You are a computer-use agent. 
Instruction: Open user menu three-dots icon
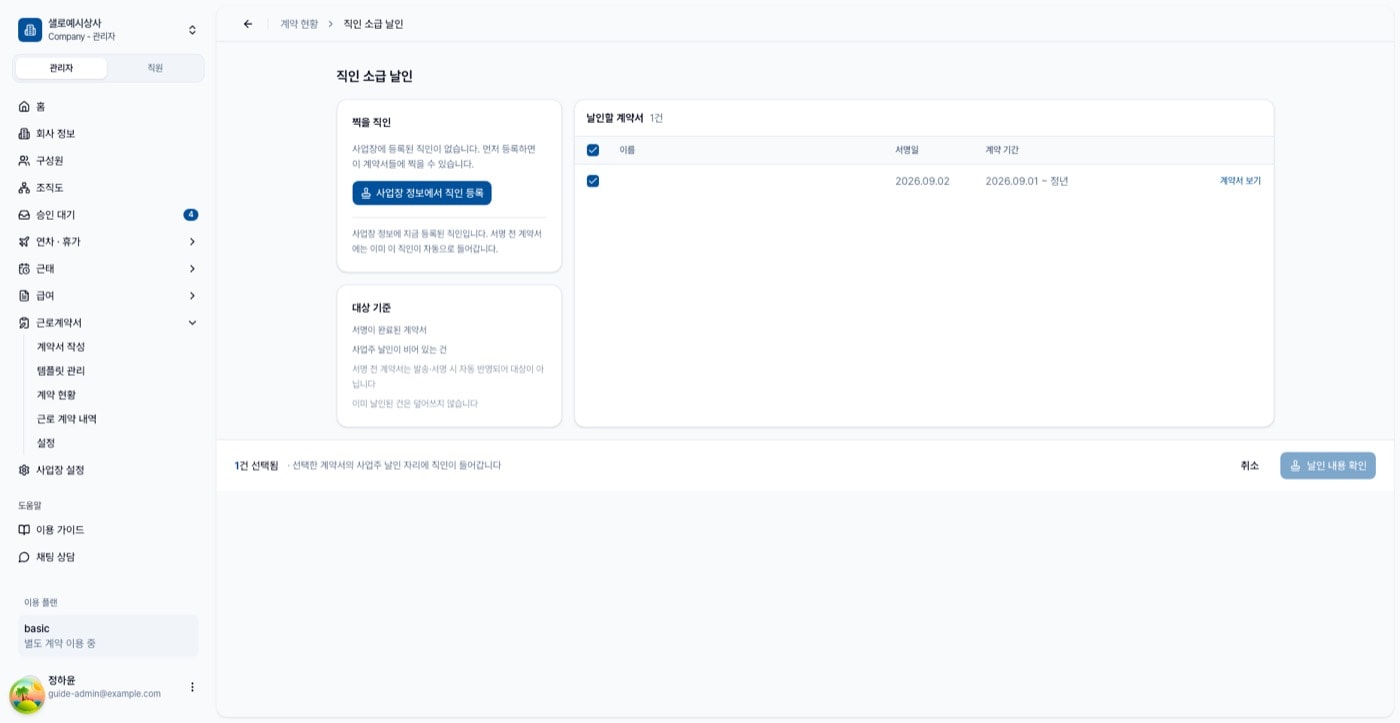coord(192,687)
